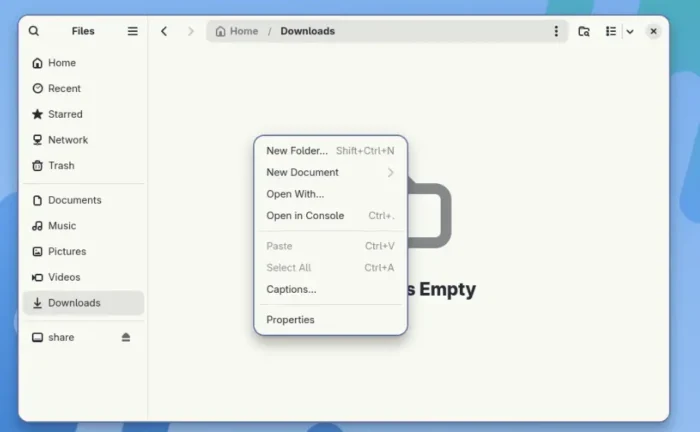Open the hamburger main menu
This screenshot has width=700, height=432.
(x=133, y=31)
